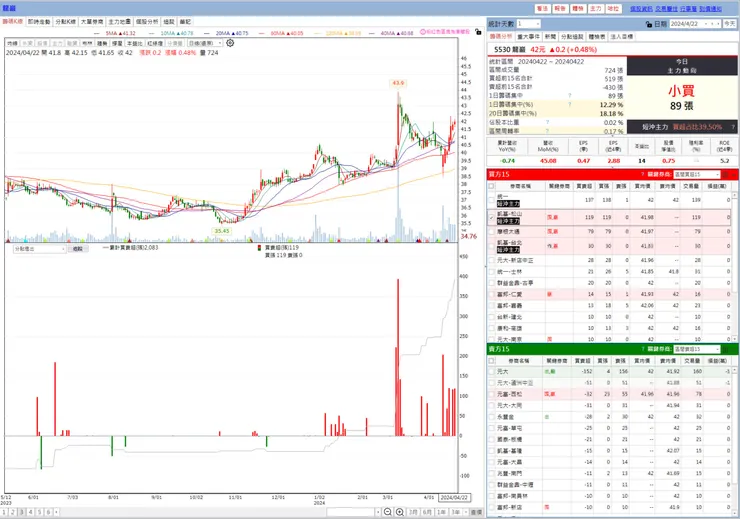Image resolution: width=740 pixels, height=519 pixels.
Task: Click the 6月 range button
Action: [x=427, y=512]
